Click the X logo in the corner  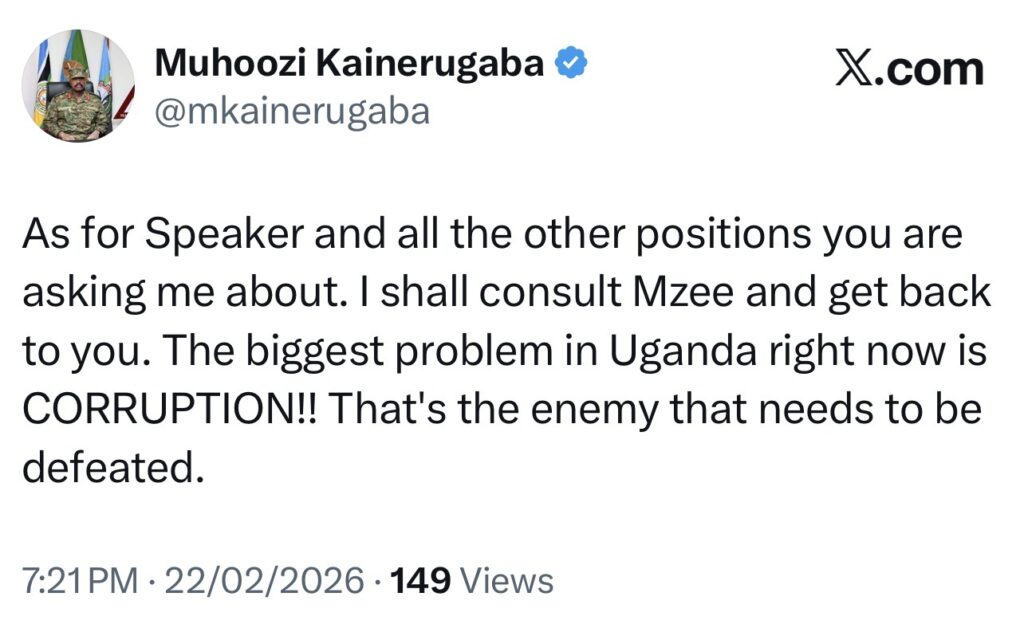pos(852,71)
